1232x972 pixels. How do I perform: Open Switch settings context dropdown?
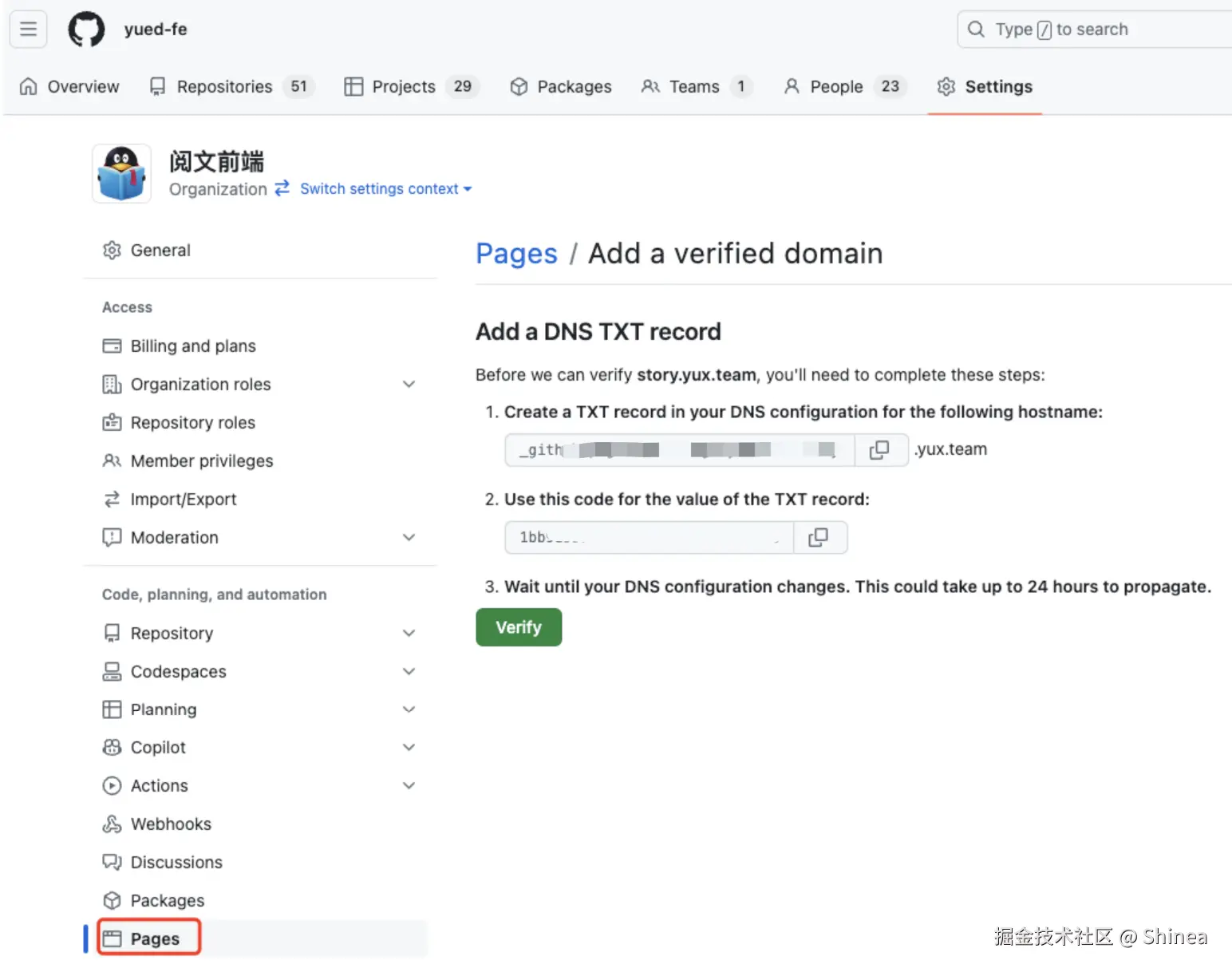click(x=386, y=189)
